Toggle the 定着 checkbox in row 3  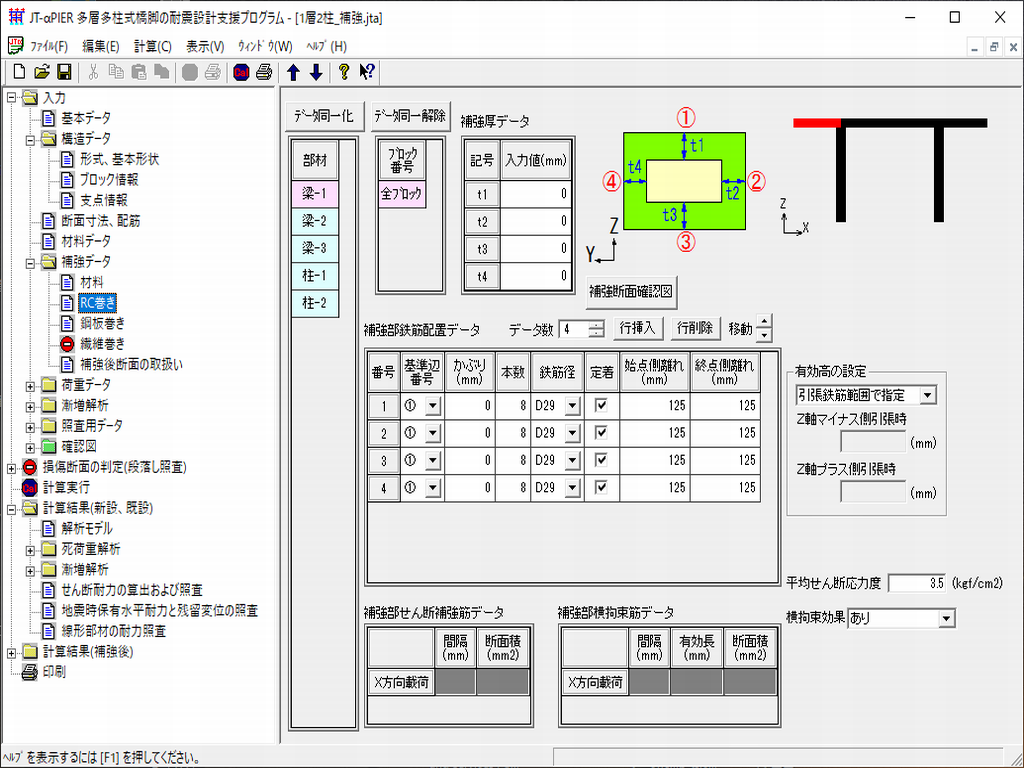(x=601, y=460)
